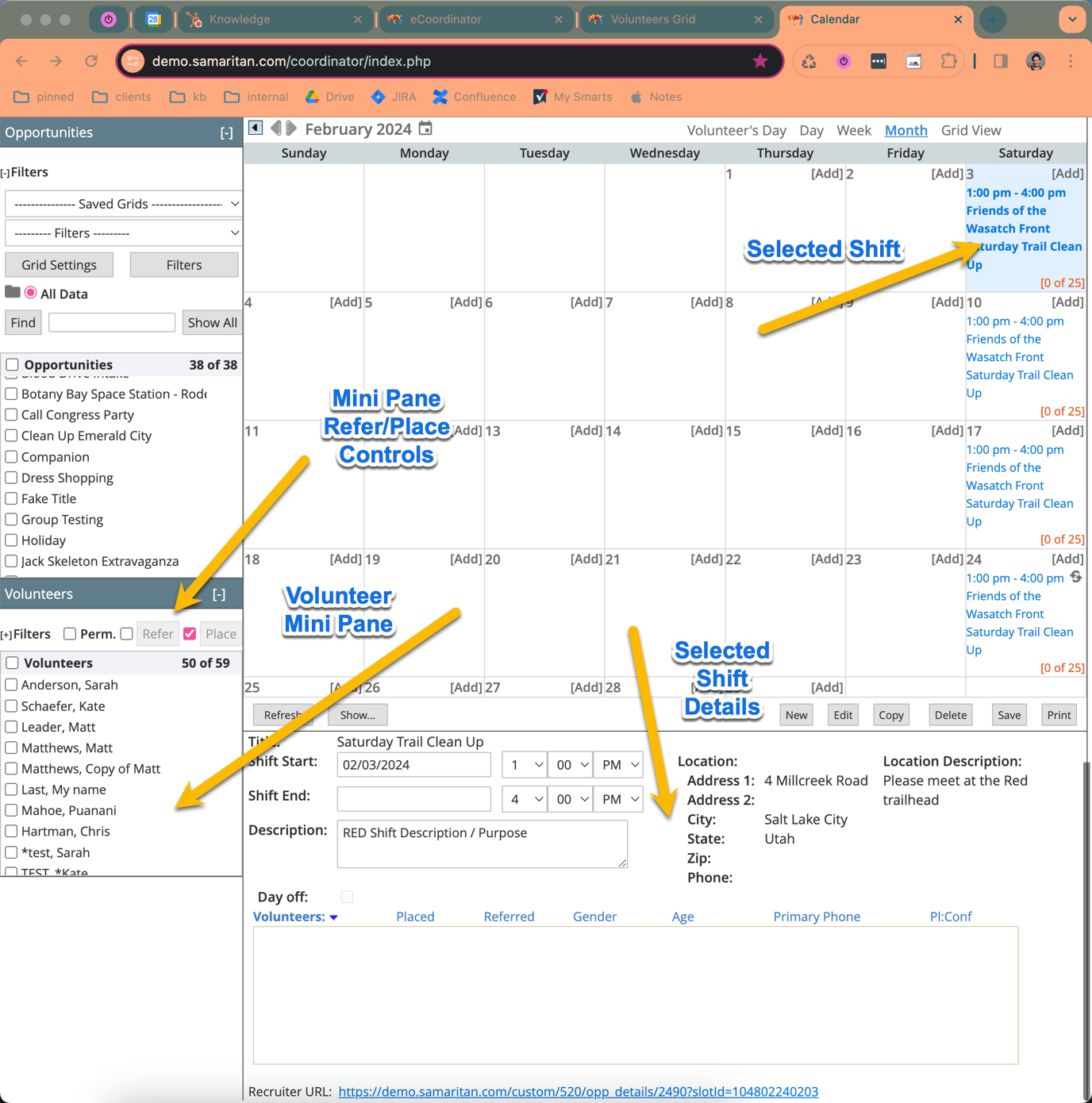The height and width of the screenshot is (1103, 1092).
Task: Click the bookmark star in address bar
Action: point(759,61)
